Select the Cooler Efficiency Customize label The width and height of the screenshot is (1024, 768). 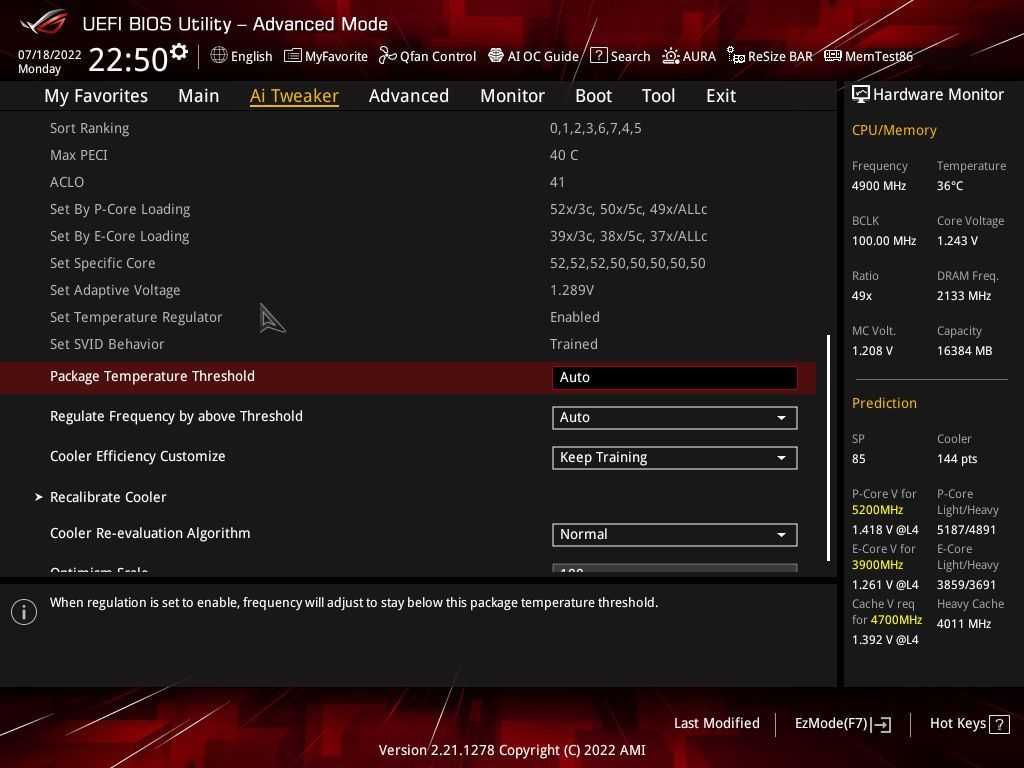(138, 456)
